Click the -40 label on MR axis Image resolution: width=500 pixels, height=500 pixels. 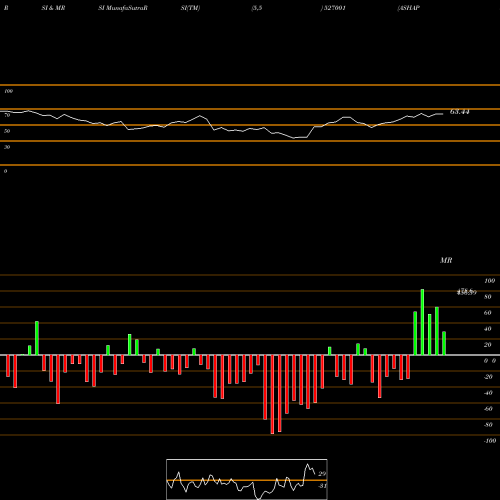(x=488, y=393)
